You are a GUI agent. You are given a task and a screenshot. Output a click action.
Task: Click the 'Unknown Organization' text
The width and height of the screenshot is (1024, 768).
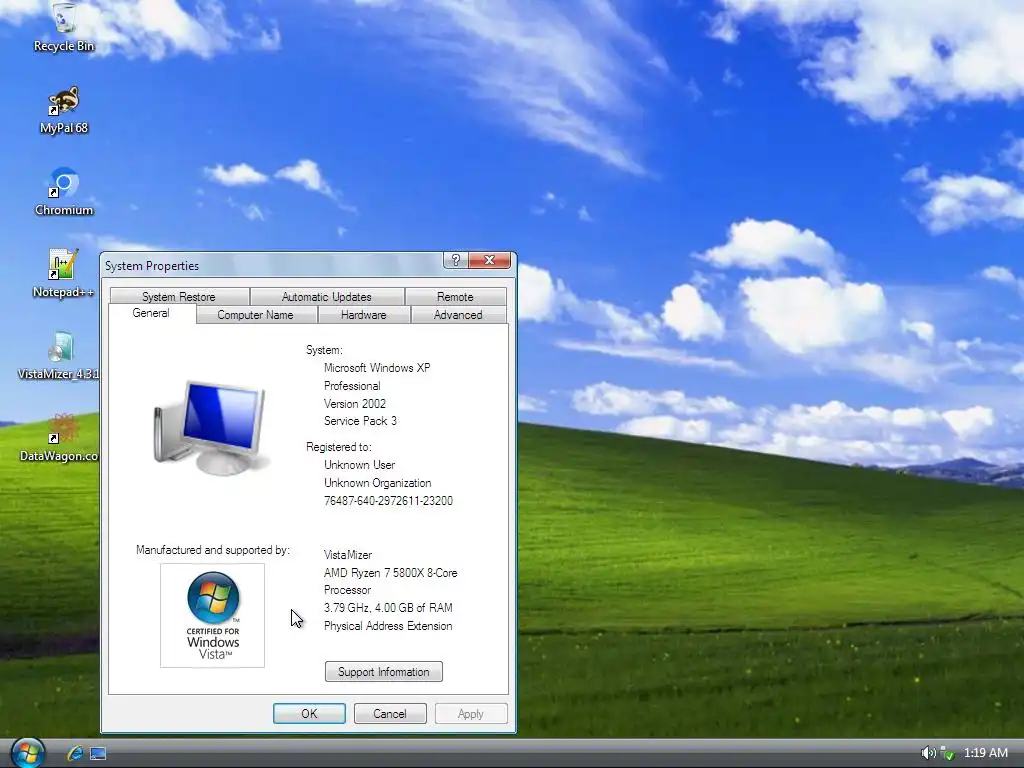tap(378, 483)
